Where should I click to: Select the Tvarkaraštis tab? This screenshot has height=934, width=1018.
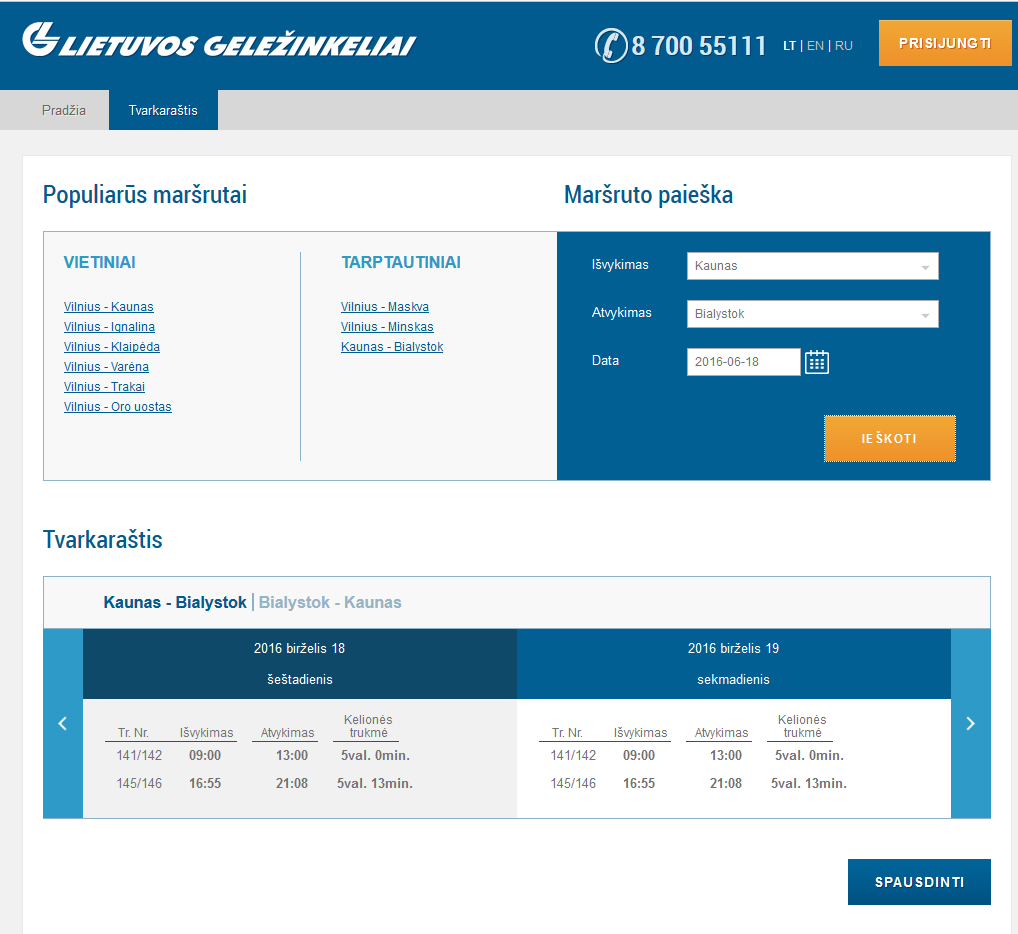point(163,110)
